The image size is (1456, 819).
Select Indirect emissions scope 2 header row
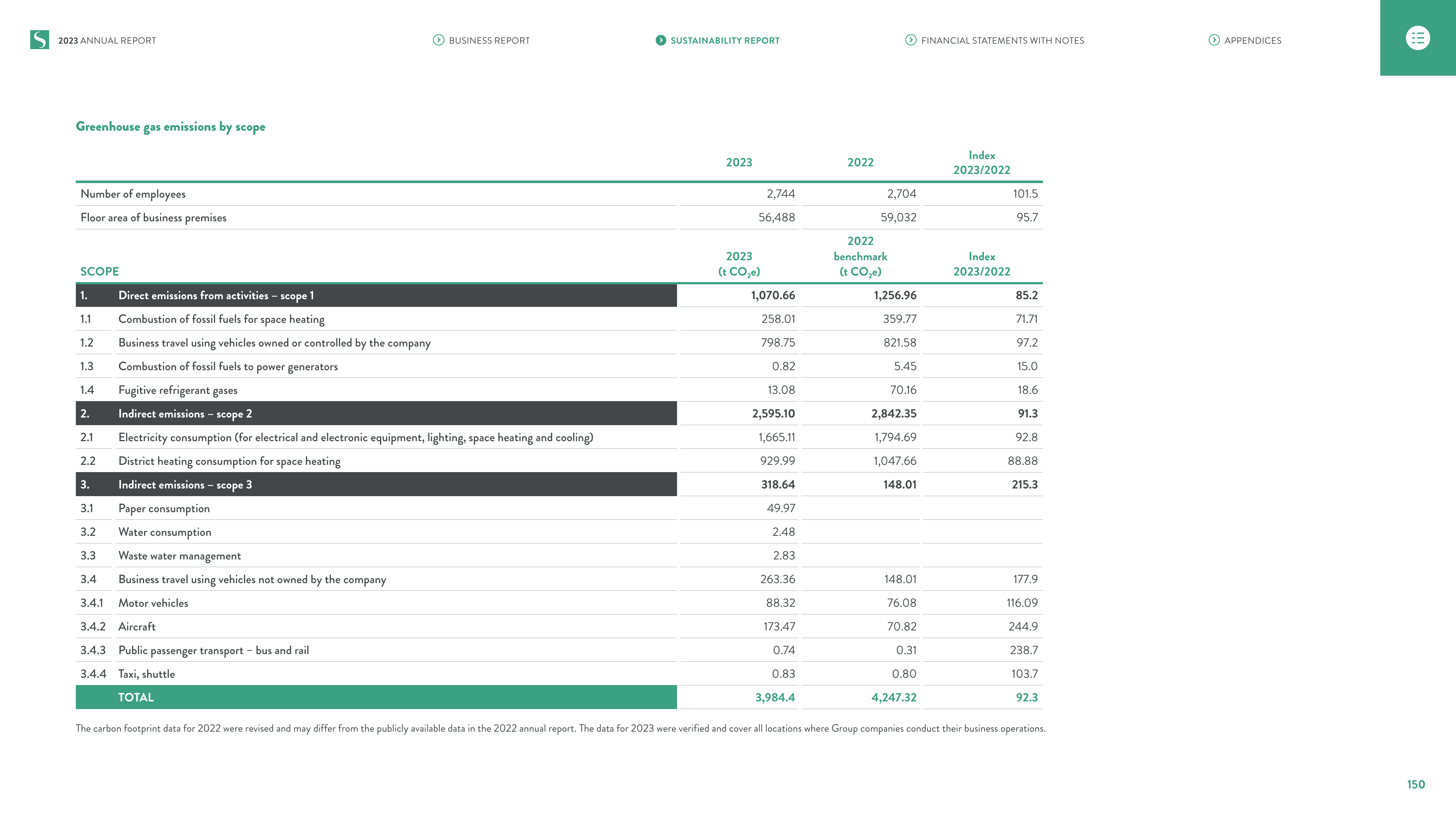(376, 414)
